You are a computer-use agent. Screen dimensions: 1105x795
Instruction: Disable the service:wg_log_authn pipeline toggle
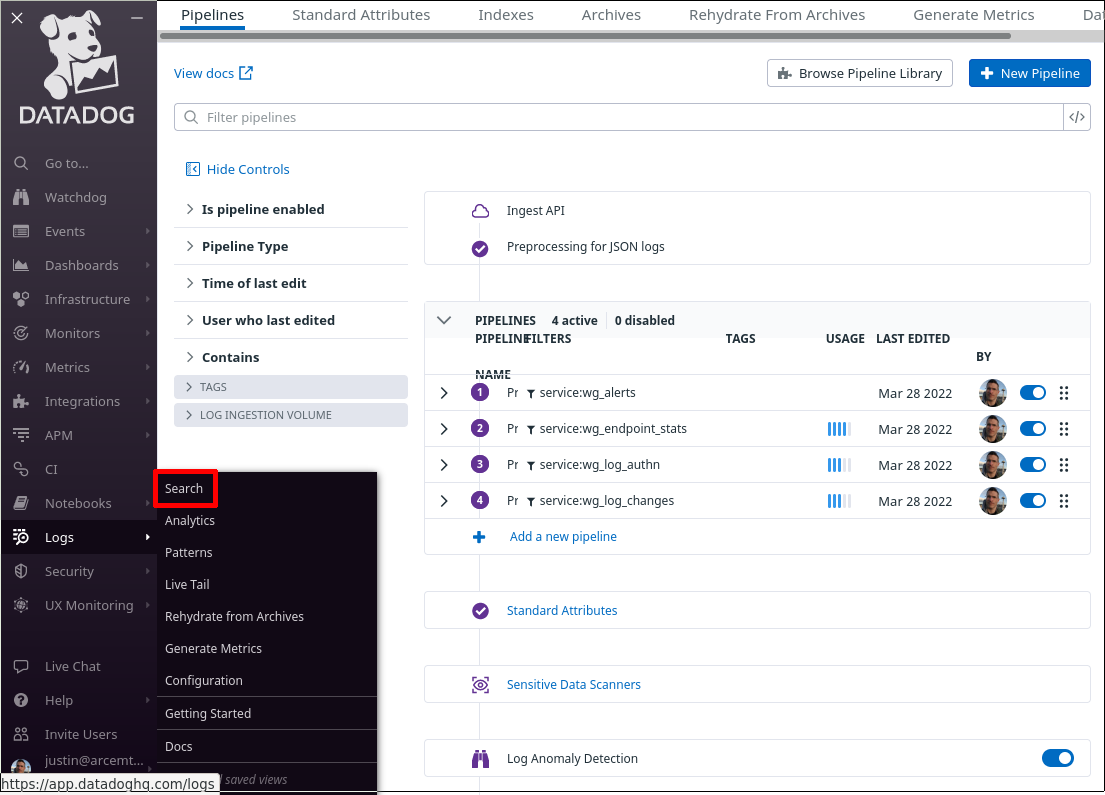(x=1032, y=464)
